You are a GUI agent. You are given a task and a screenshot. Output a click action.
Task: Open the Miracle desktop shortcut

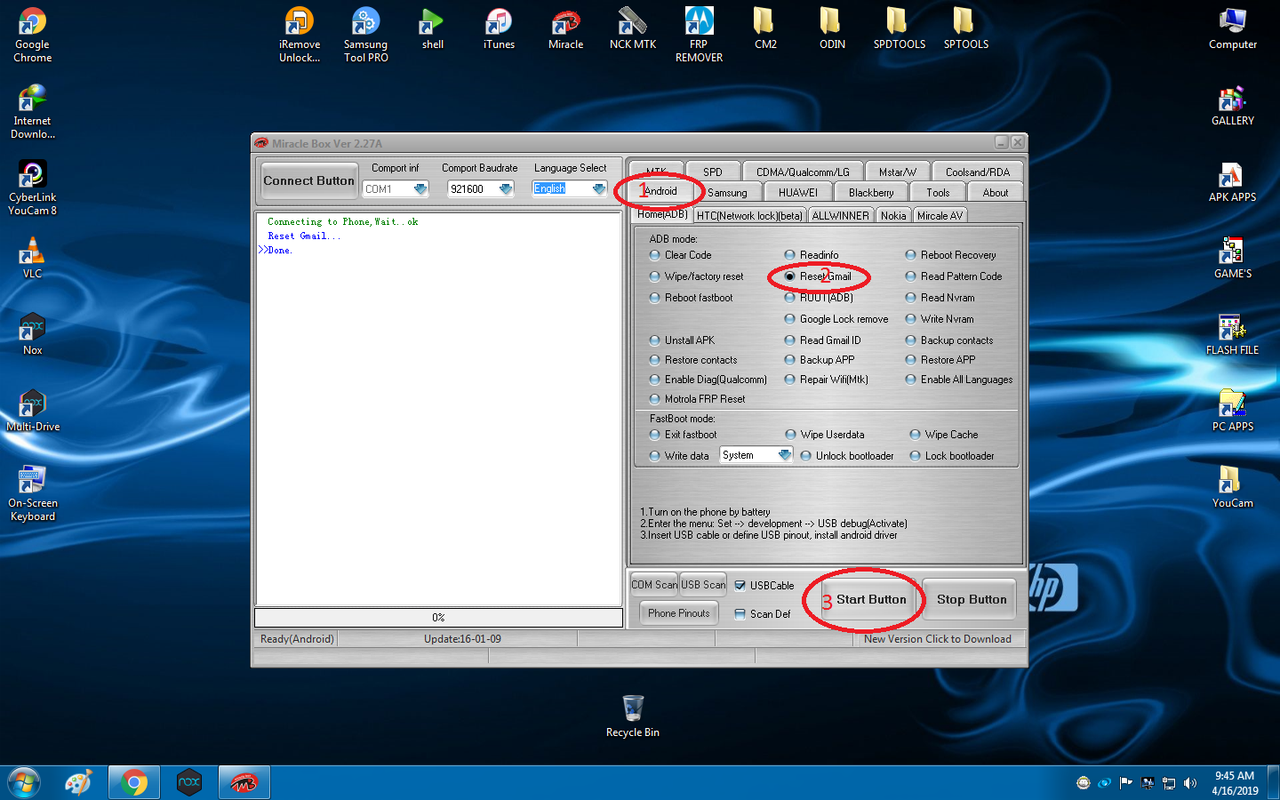click(566, 29)
